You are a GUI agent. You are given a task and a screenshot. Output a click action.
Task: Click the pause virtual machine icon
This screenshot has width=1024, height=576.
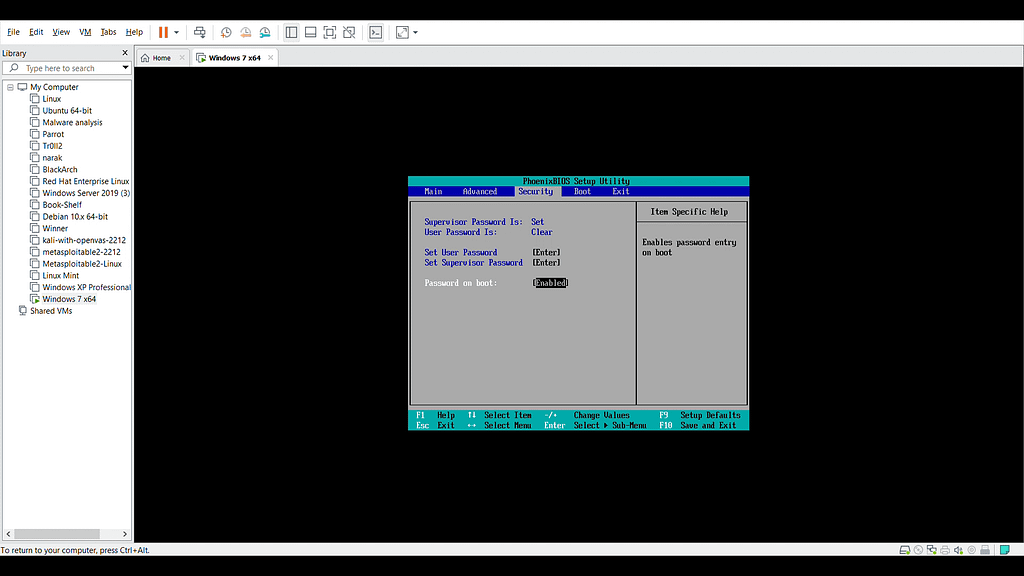pyautogui.click(x=163, y=32)
